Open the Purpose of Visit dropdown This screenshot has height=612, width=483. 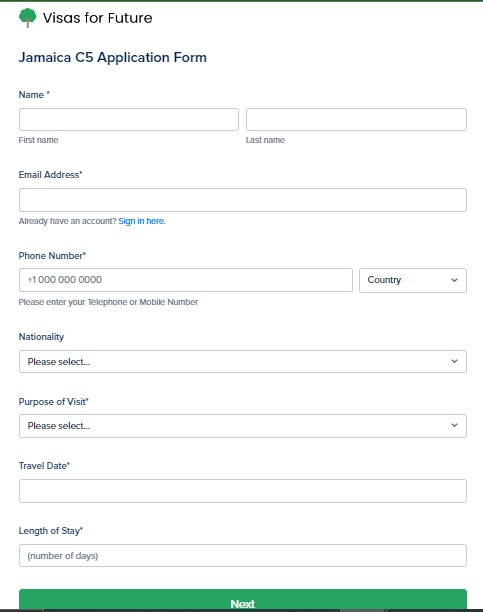(243, 426)
